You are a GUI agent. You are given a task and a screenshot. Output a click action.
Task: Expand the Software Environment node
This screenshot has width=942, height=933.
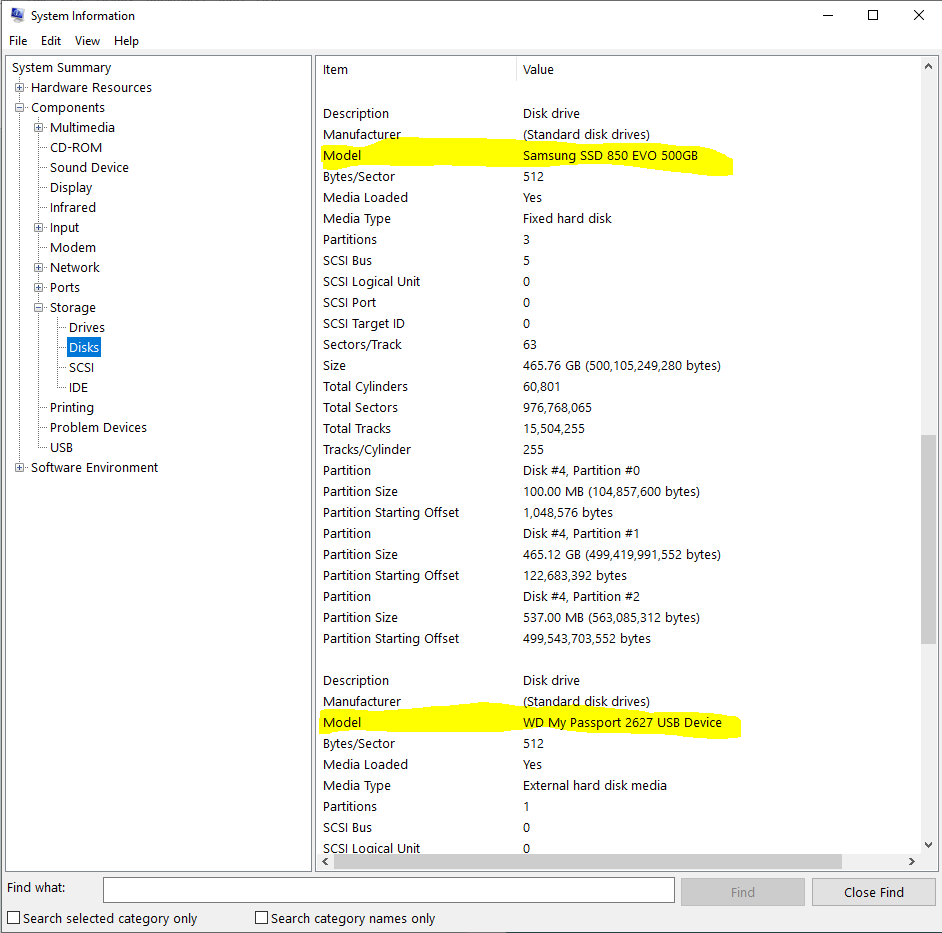[20, 467]
